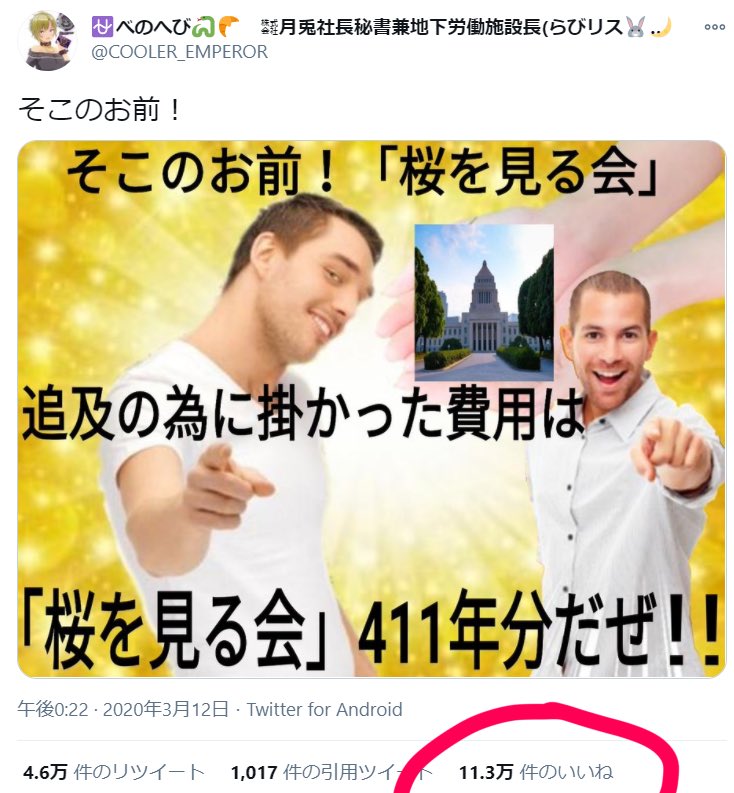This screenshot has height=793, width=734.
Task: Open the 午後0:22 timestamp link
Action: 53,709
